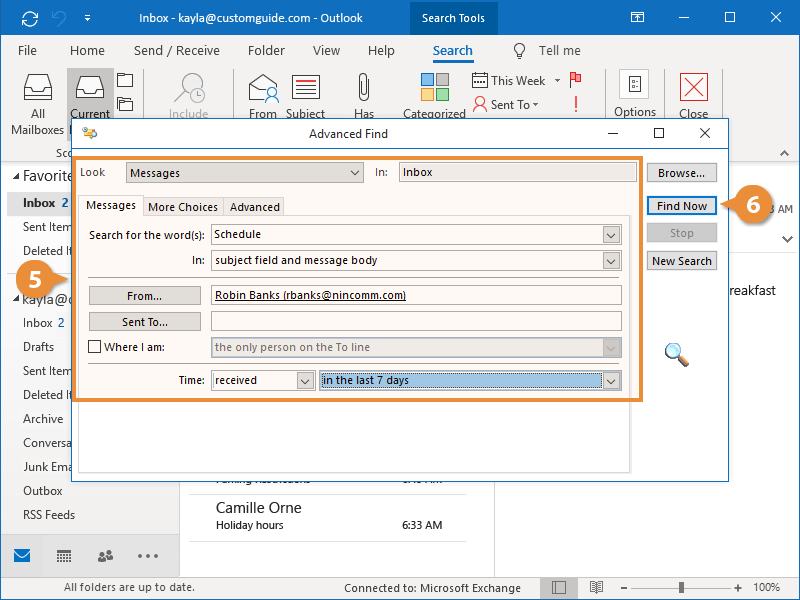Click the Ribbon Display Options icon

click(x=637, y=17)
